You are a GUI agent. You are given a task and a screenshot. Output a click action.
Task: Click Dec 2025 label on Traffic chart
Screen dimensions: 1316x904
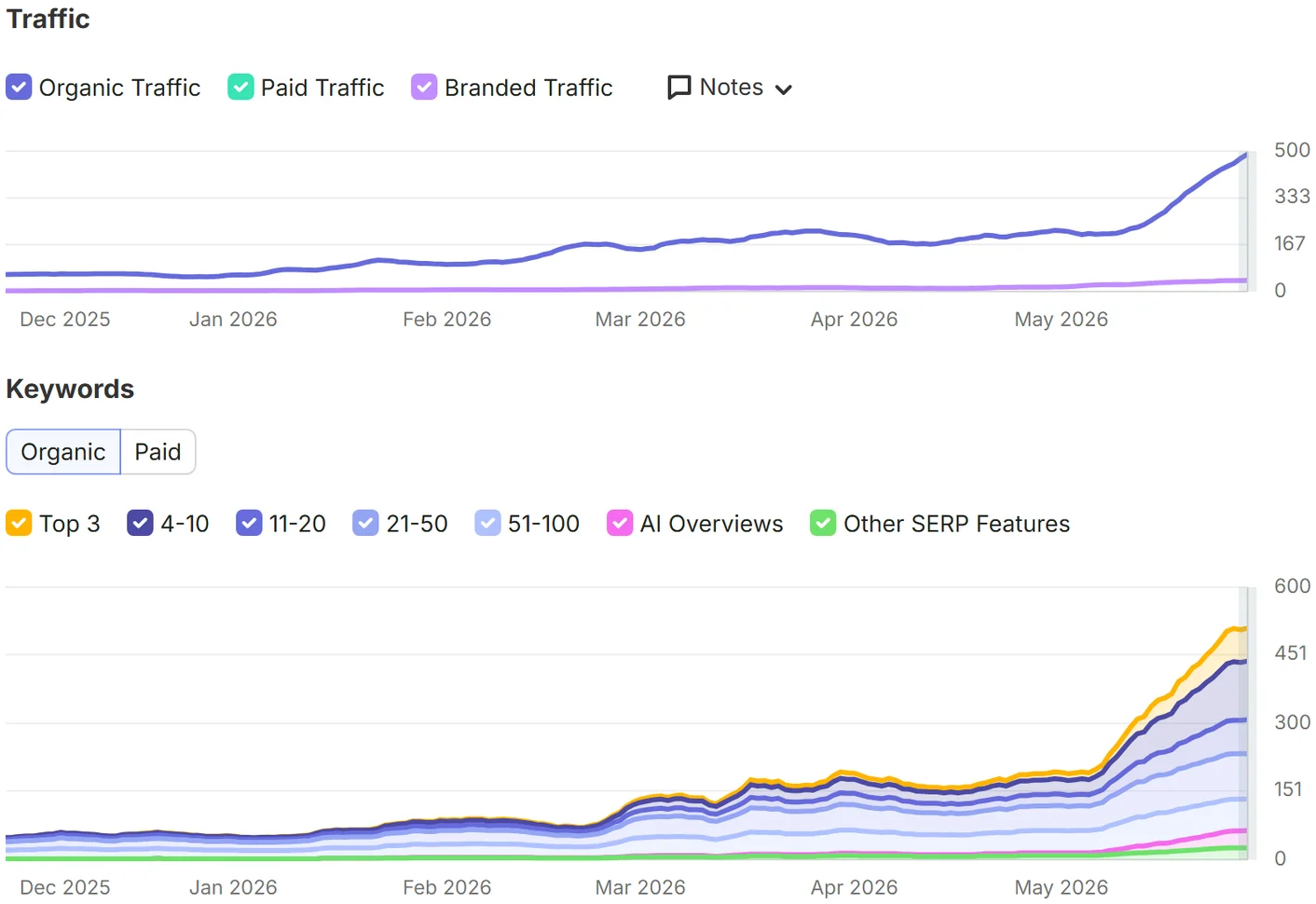point(65,320)
